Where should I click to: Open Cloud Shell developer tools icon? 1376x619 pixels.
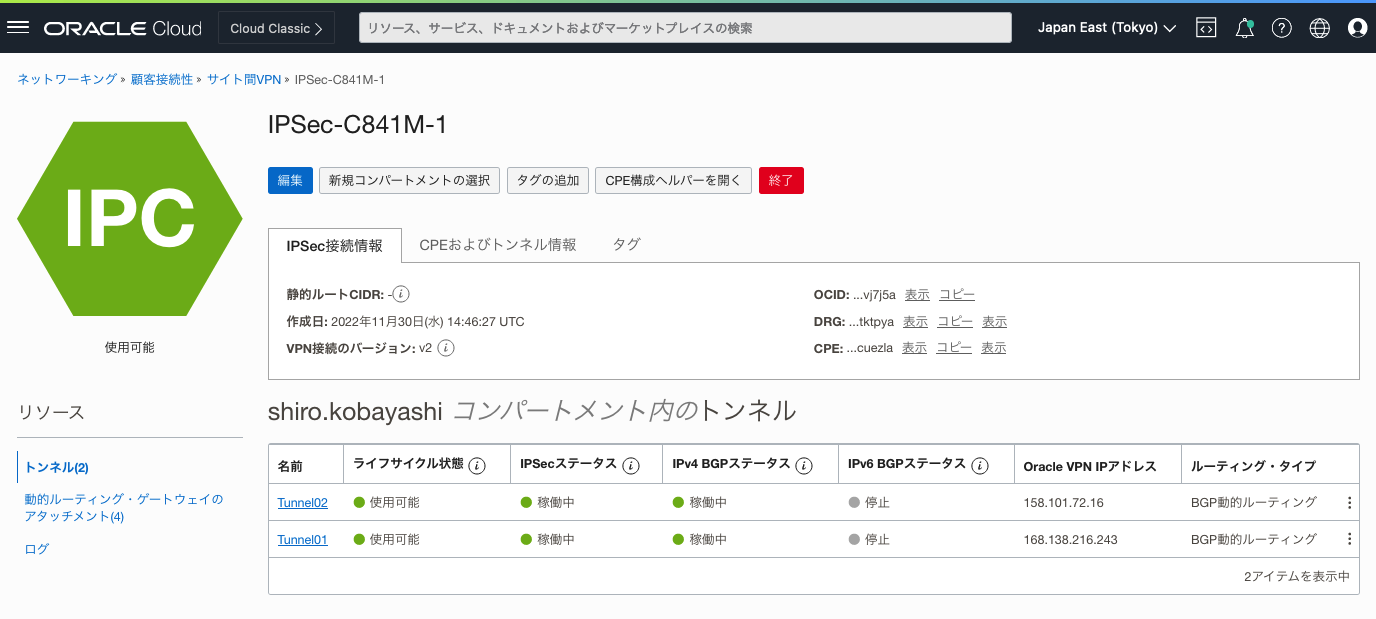(1207, 28)
